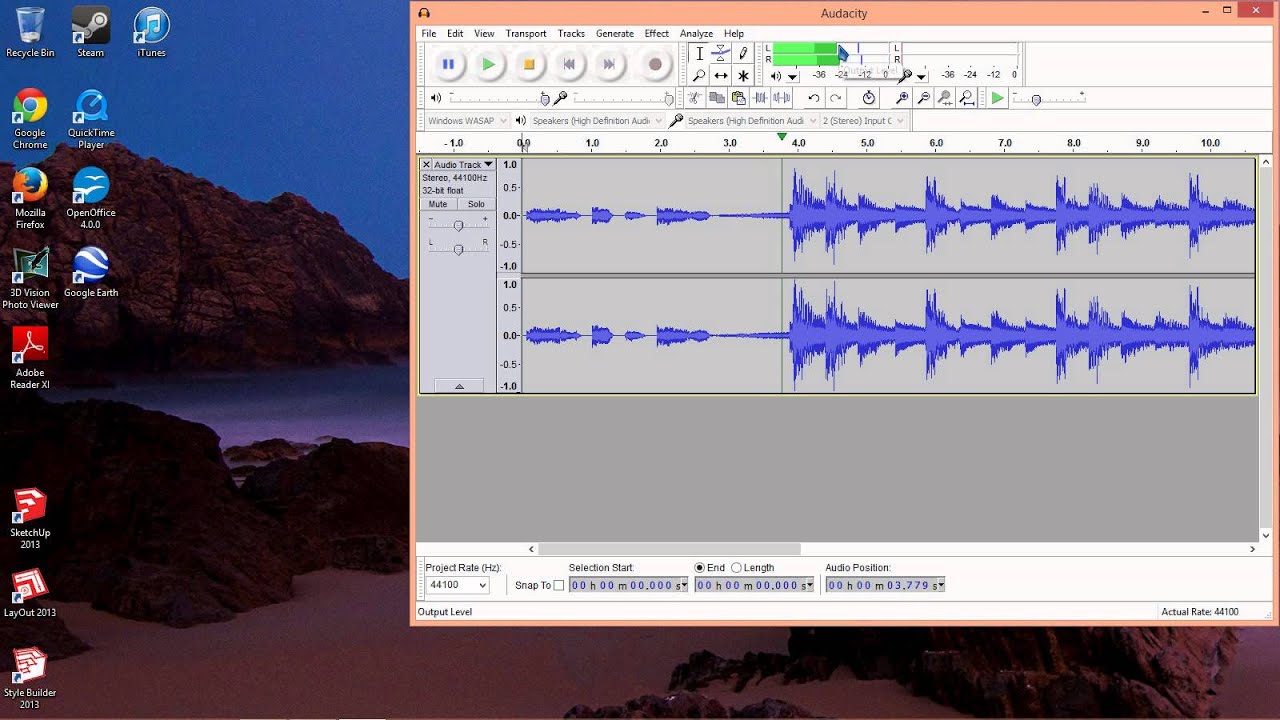The width and height of the screenshot is (1280, 720).
Task: Select the Steam desktop shortcut
Action: (91, 33)
